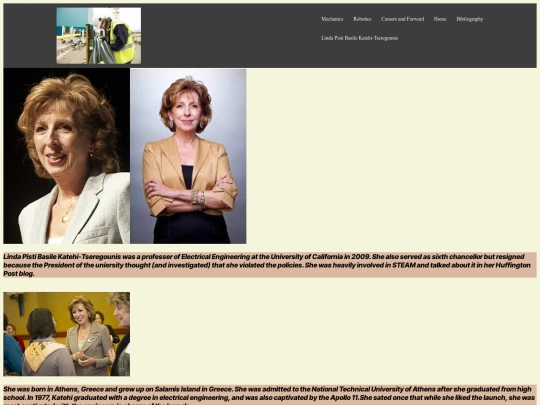Click the group photo of women talking
The width and height of the screenshot is (540, 405).
click(66, 334)
